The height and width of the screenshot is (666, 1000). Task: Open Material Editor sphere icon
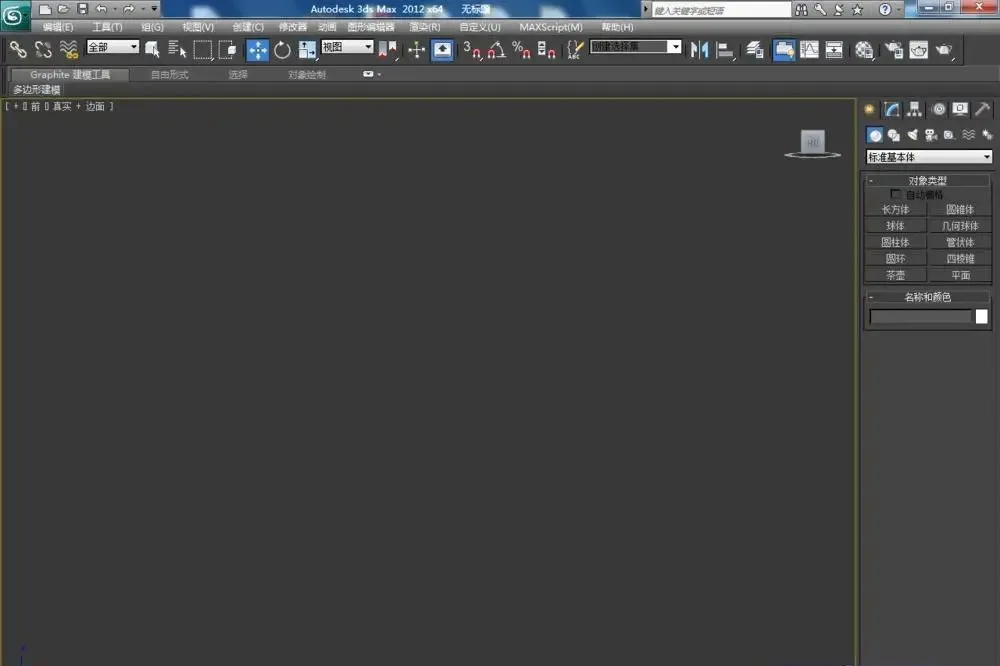pyautogui.click(x=864, y=50)
